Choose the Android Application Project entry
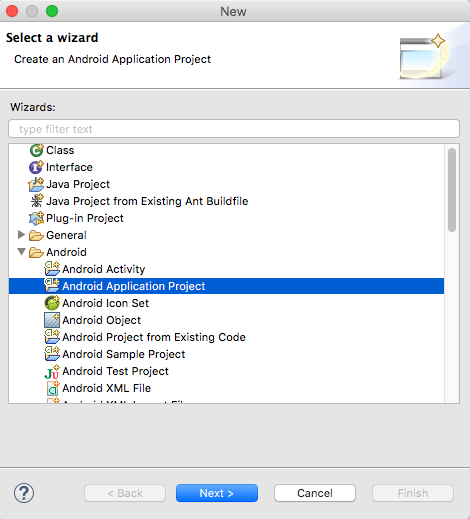The image size is (470, 519). click(x=226, y=286)
